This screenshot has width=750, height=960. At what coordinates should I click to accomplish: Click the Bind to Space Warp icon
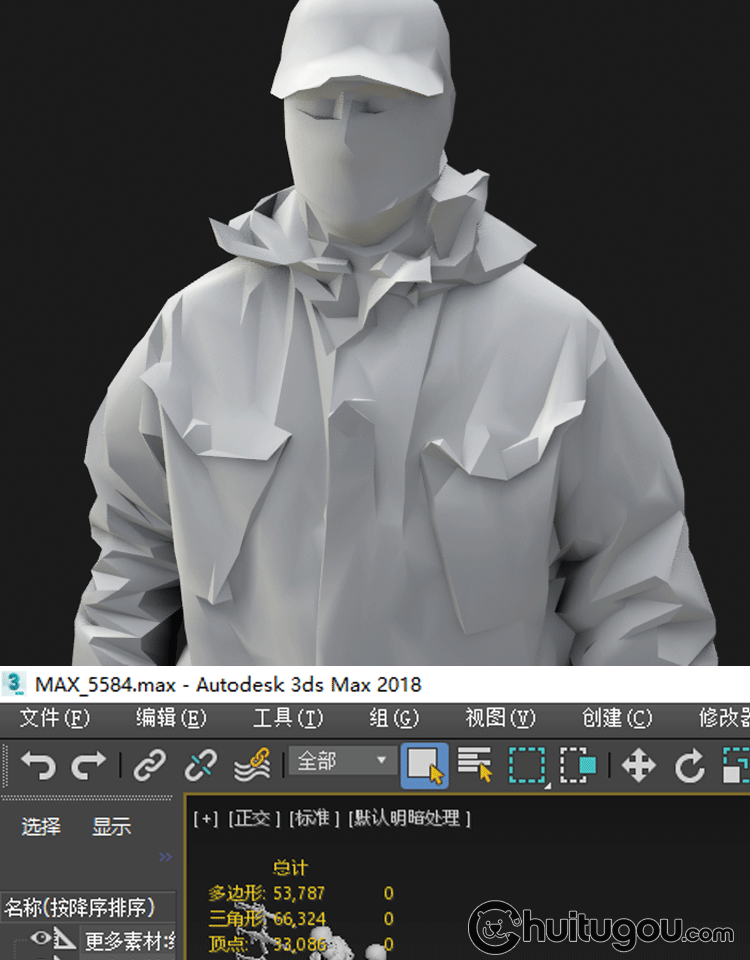tap(252, 767)
